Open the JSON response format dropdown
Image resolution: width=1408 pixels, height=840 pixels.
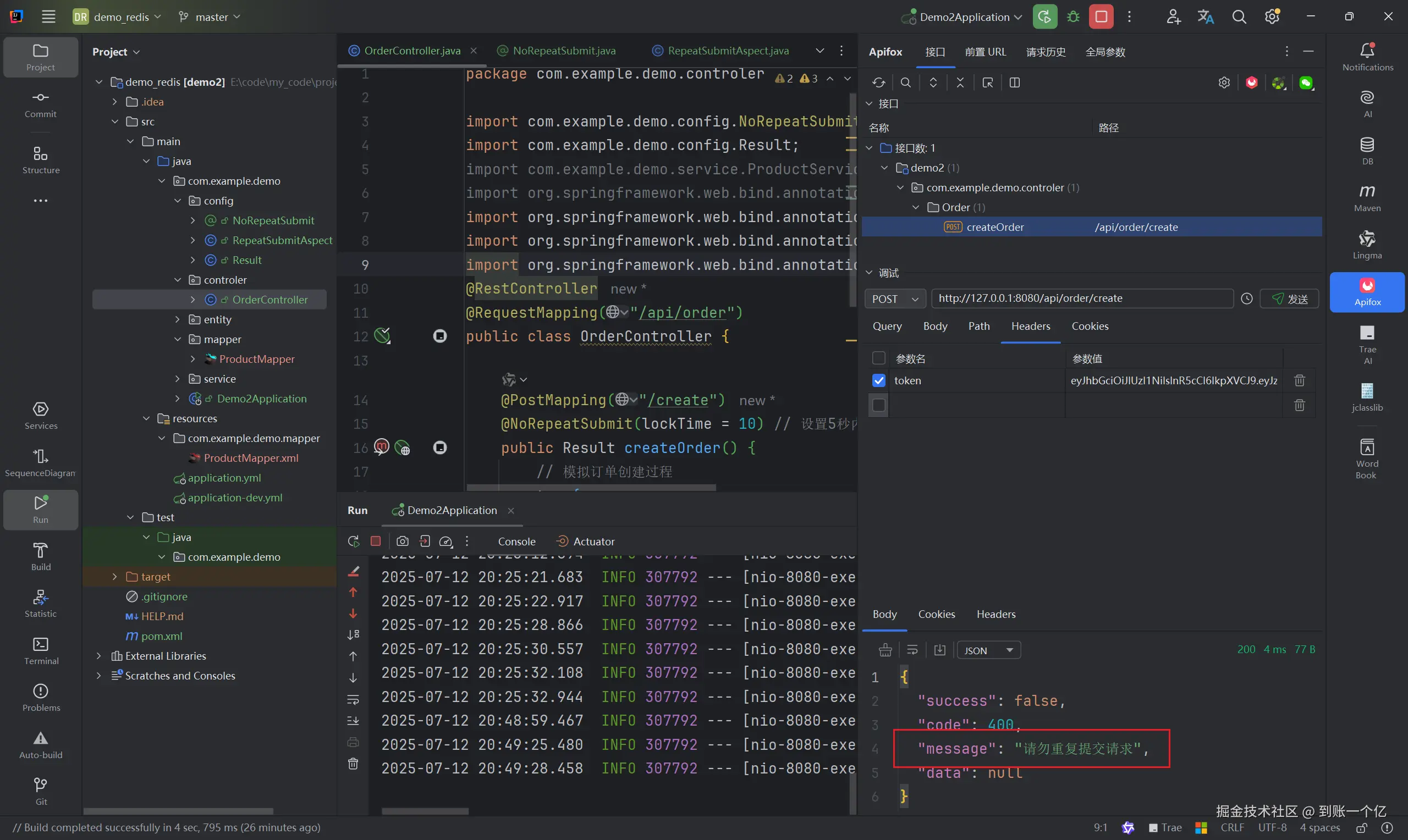pos(988,650)
